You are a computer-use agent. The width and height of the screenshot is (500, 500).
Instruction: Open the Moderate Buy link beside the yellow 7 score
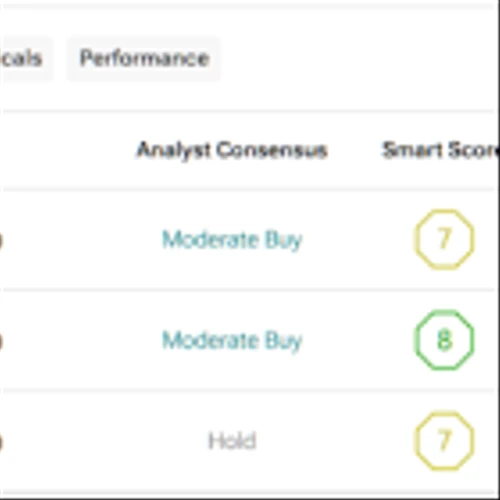232,240
